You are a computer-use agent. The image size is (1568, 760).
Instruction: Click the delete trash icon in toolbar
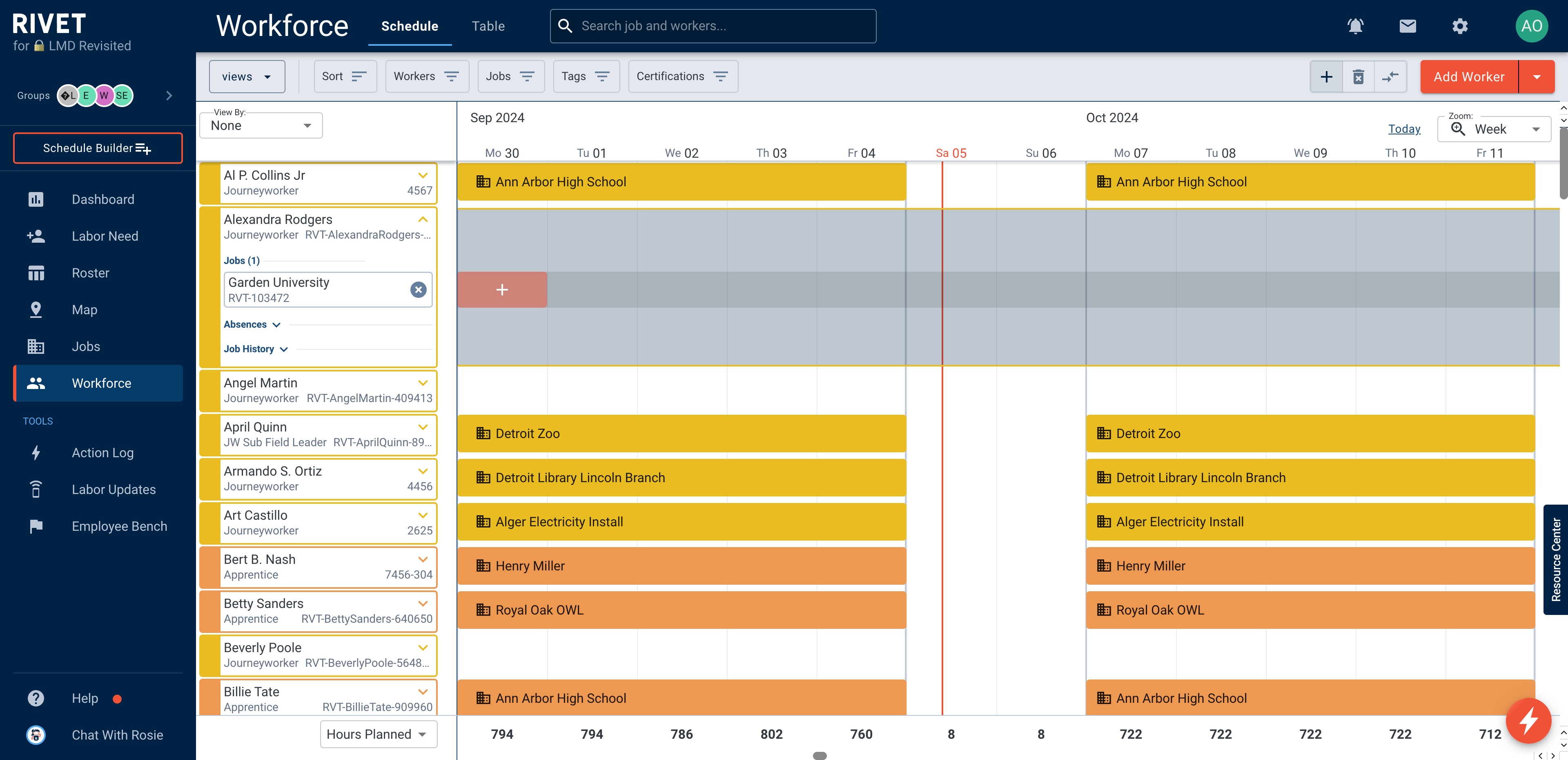coord(1358,77)
